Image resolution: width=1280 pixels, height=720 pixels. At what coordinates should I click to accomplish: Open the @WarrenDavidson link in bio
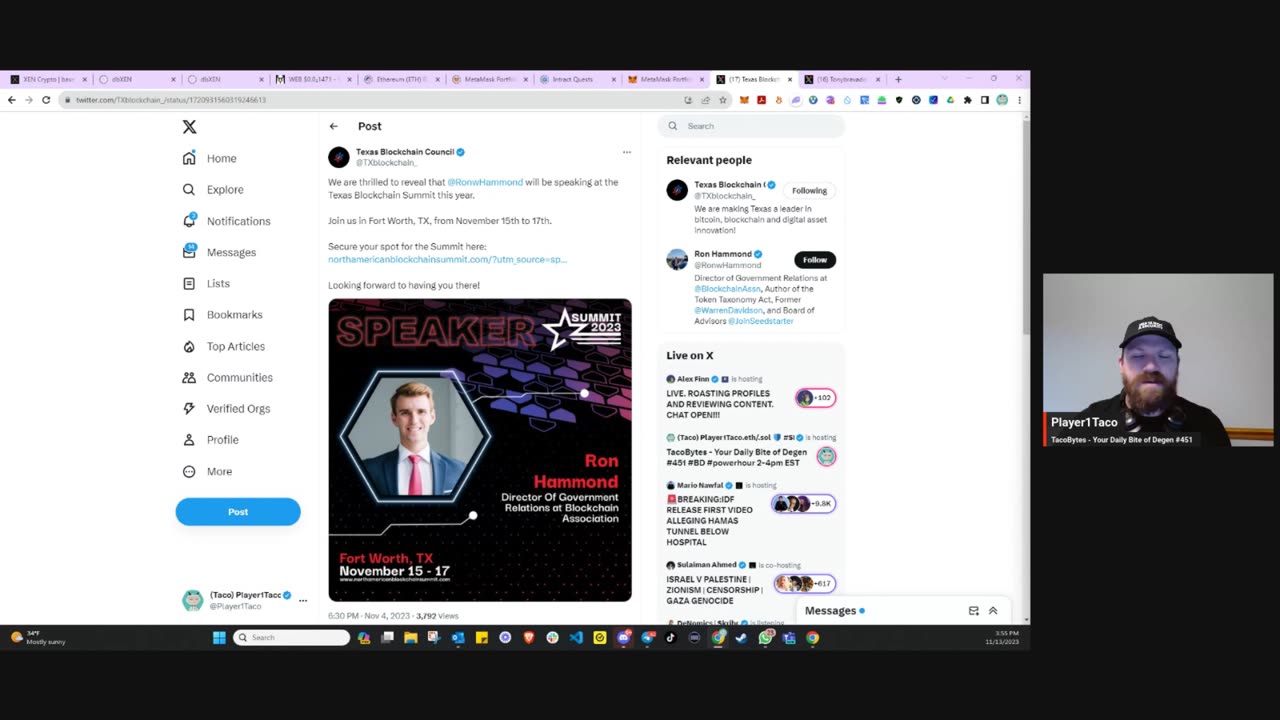729,311
